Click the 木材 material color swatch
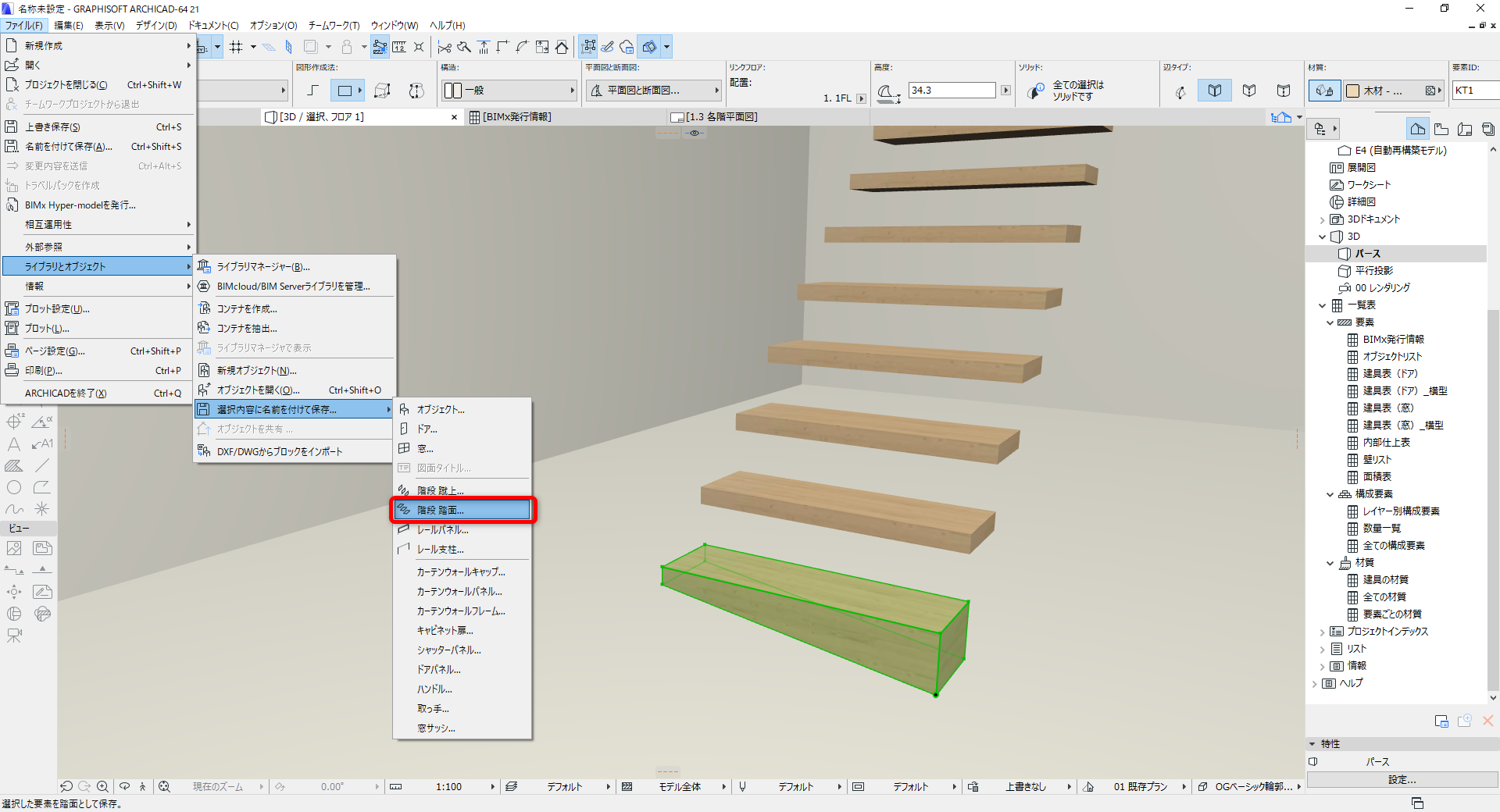This screenshot has width=1500, height=812. 1353,91
